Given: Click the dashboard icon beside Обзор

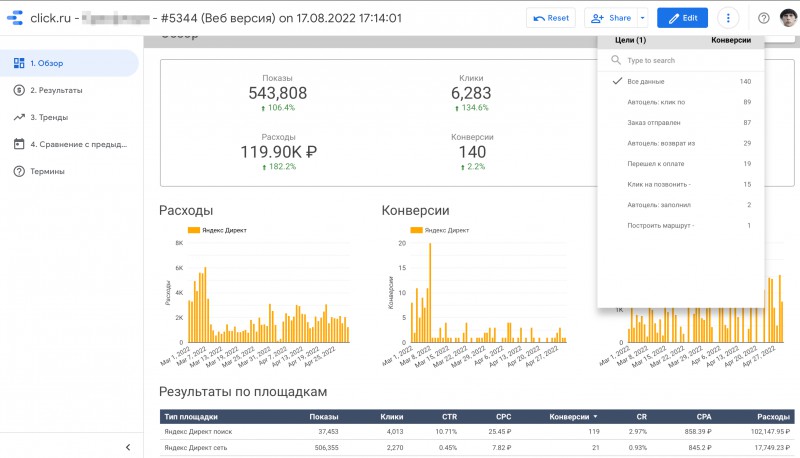Looking at the screenshot, I should (x=19, y=63).
